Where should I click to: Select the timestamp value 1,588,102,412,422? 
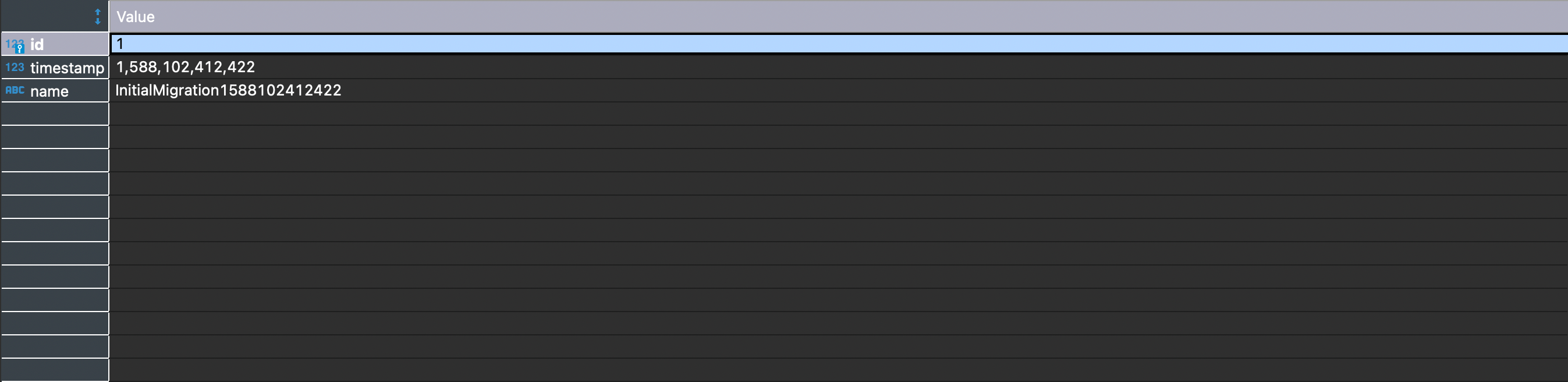pos(186,67)
